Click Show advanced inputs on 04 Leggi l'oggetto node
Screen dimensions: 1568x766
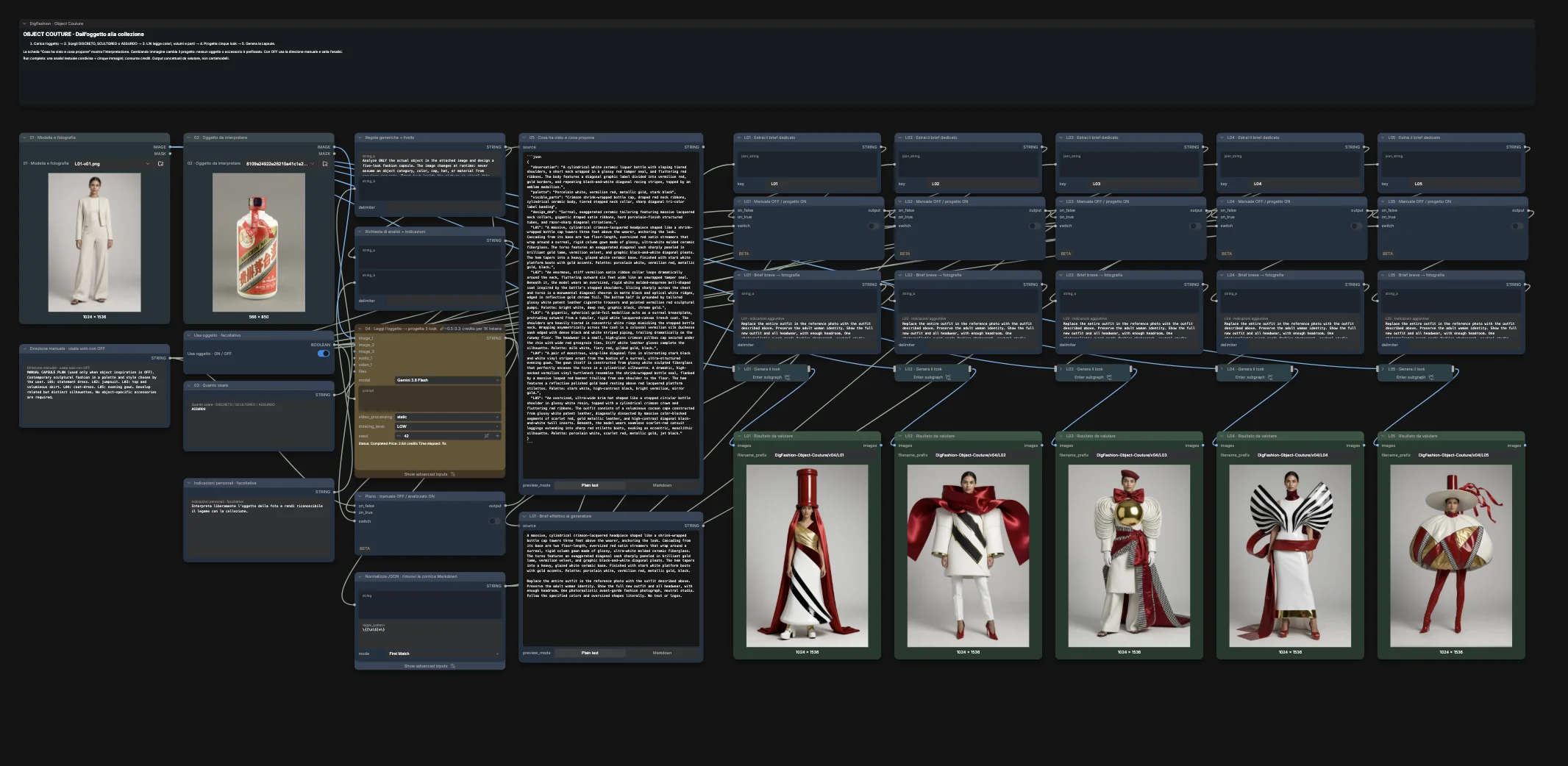click(430, 474)
